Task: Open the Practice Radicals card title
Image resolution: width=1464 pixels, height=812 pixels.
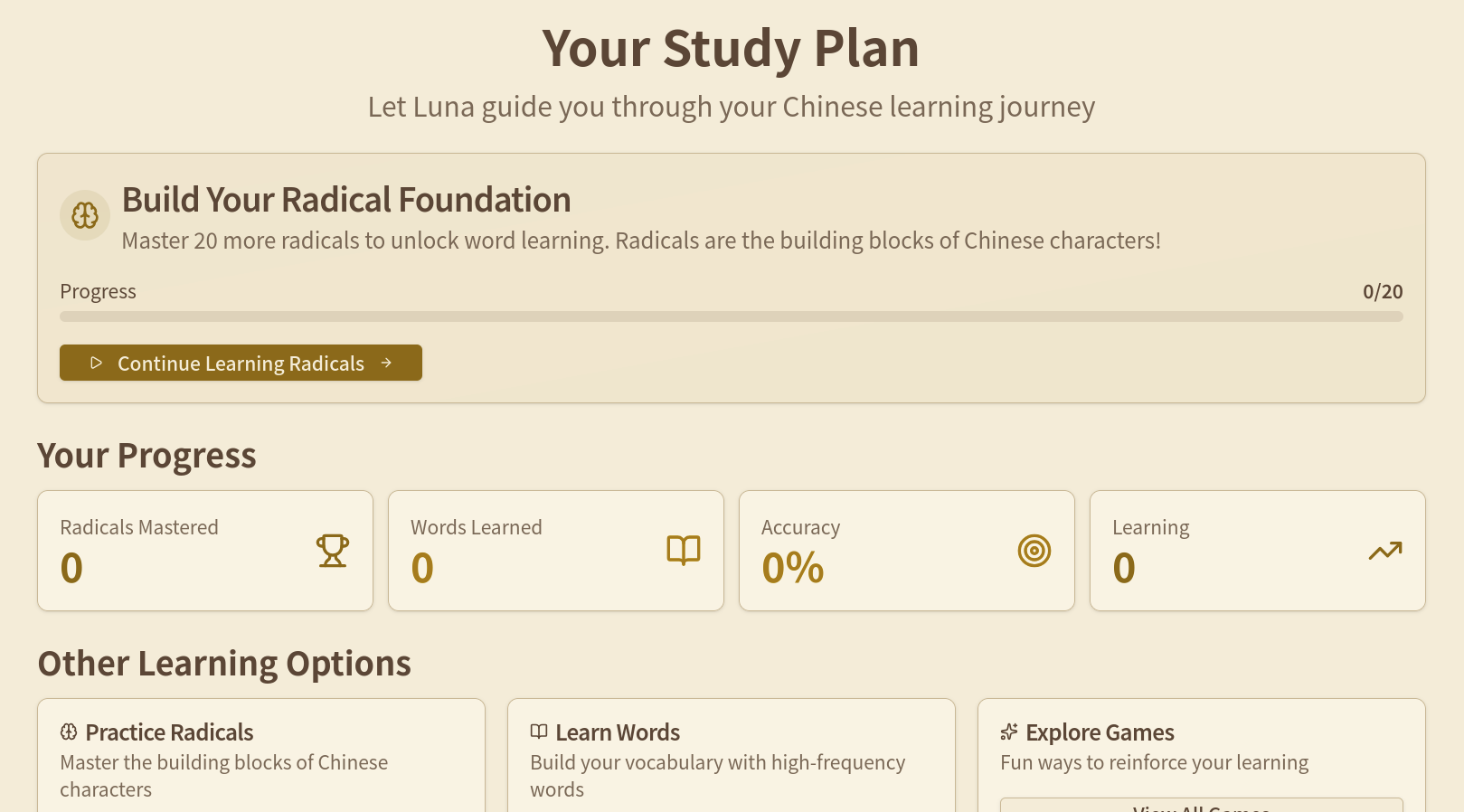Action: pyautogui.click(x=169, y=732)
